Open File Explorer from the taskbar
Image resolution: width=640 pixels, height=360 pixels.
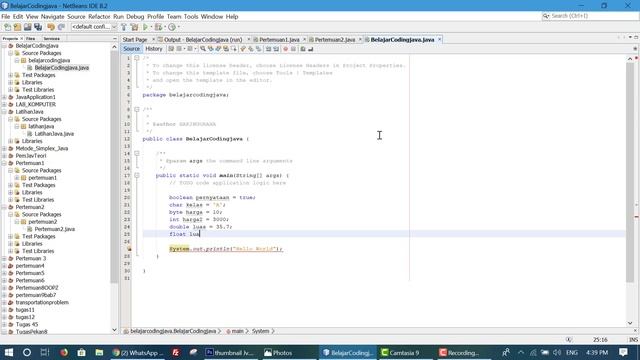99,352
